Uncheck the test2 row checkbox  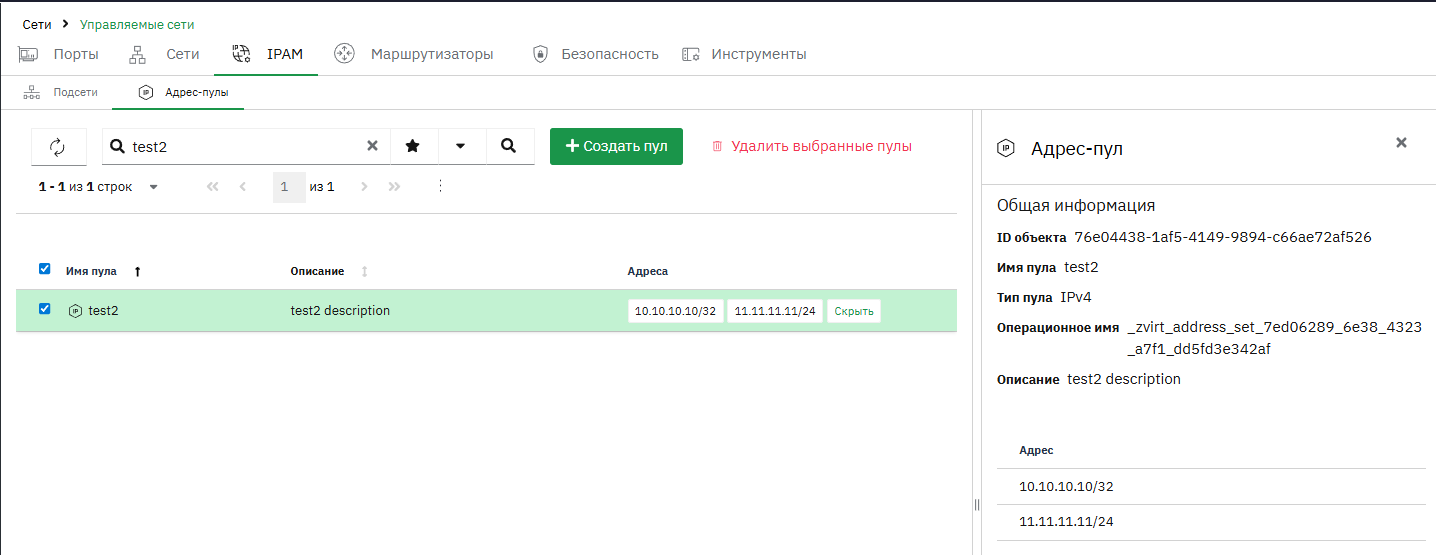pos(44,309)
